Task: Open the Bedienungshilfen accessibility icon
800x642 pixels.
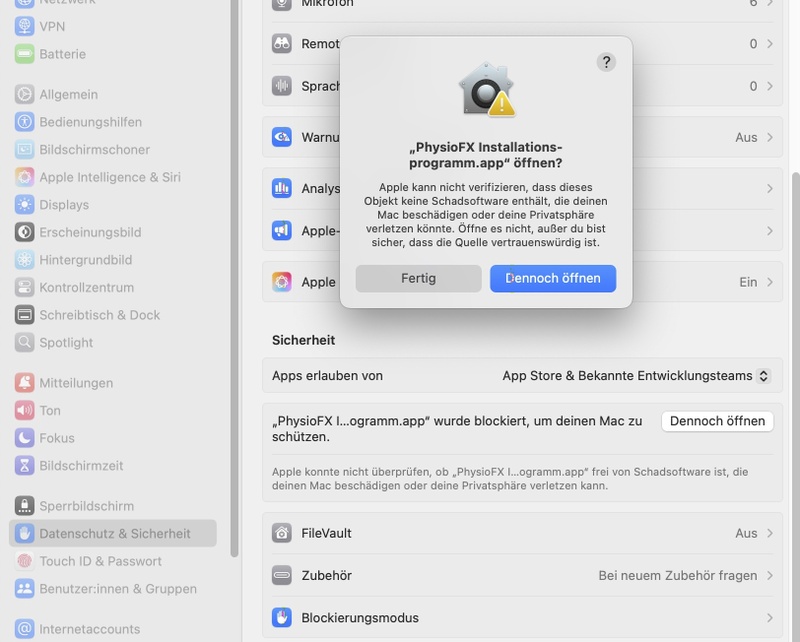Action: [x=24, y=121]
